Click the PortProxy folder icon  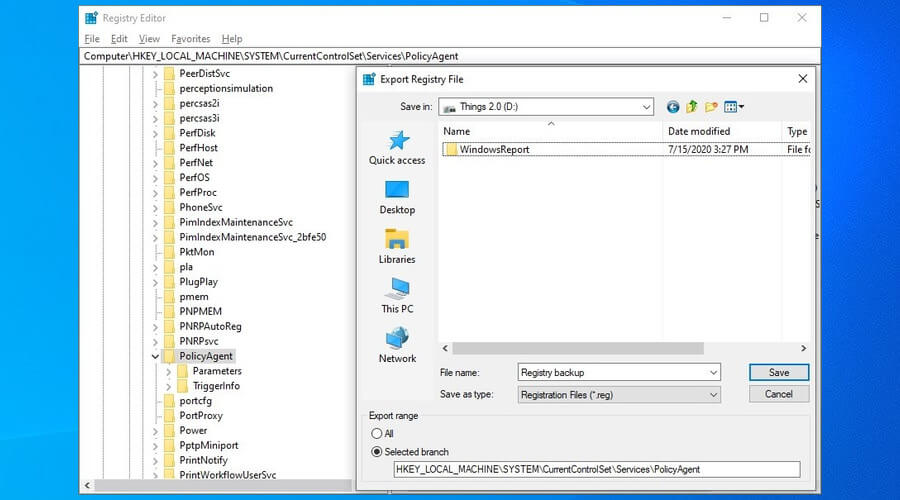pyautogui.click(x=169, y=416)
